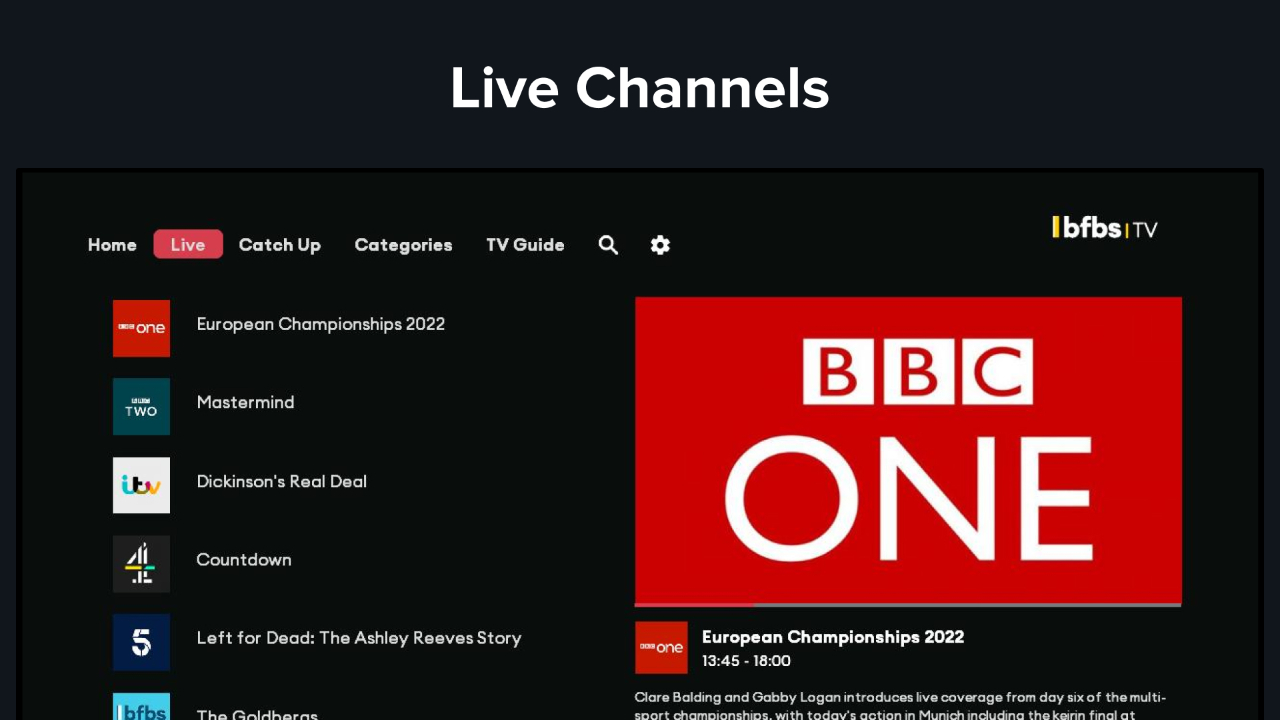Choose Dickinson's Real Deal row
1280x720 pixels.
click(x=281, y=481)
